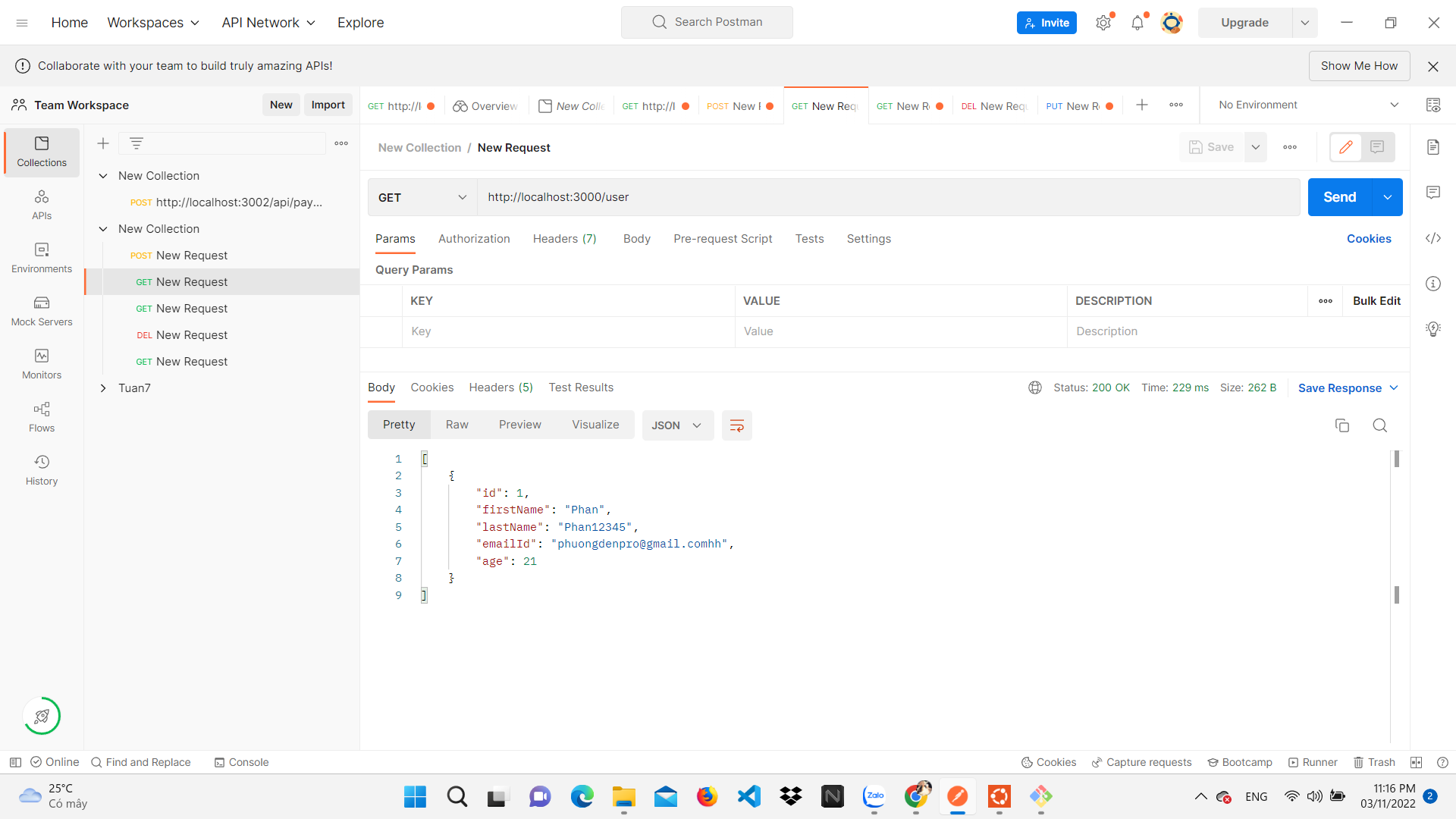Switch to the Authorization tab
Viewport: 1456px width, 819px height.
473,239
